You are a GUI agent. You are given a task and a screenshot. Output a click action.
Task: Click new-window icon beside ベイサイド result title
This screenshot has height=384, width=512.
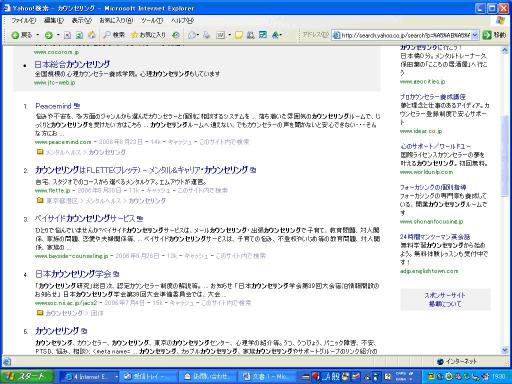(x=140, y=219)
